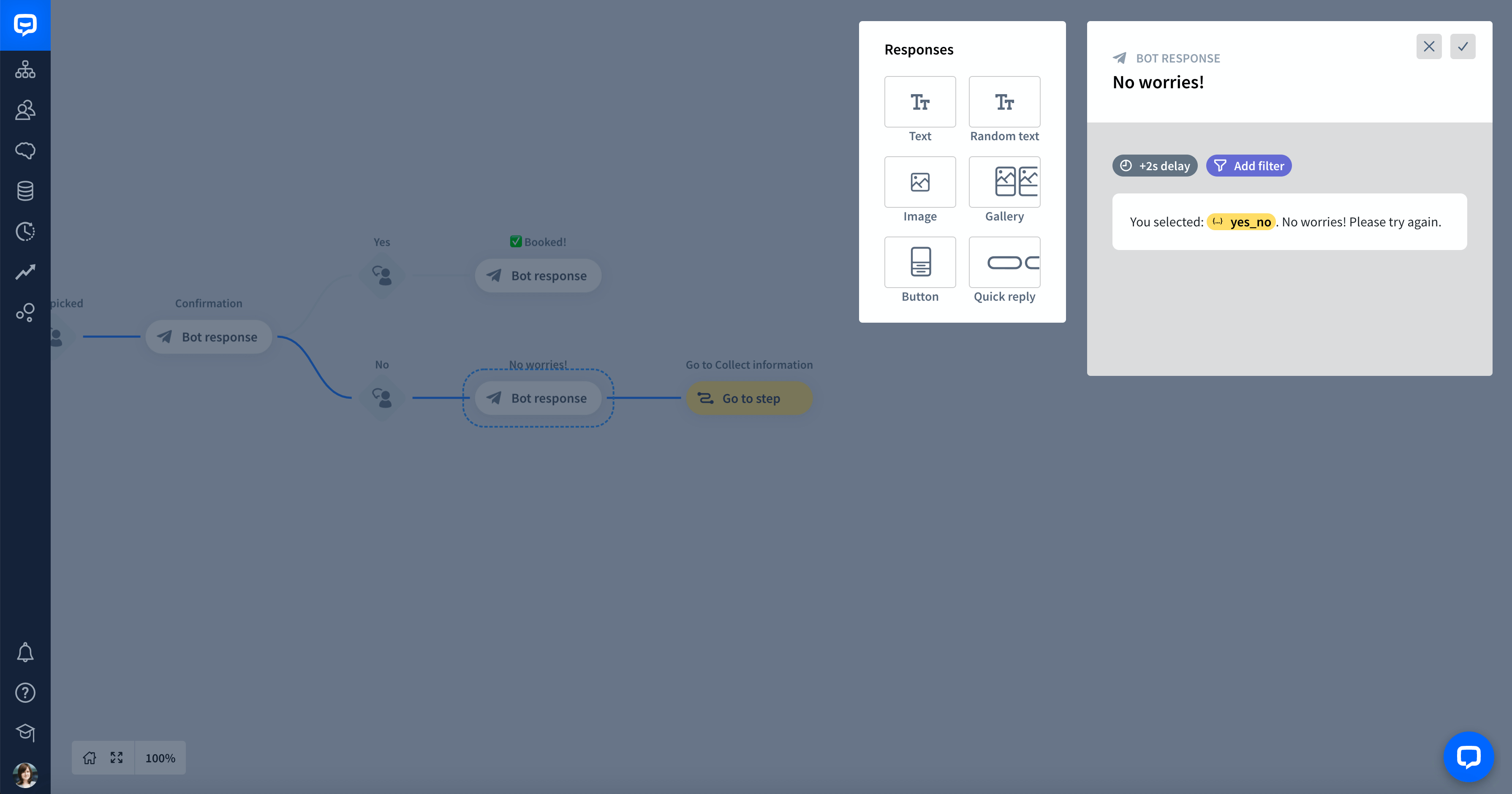Click the Add filter button

tap(1248, 166)
